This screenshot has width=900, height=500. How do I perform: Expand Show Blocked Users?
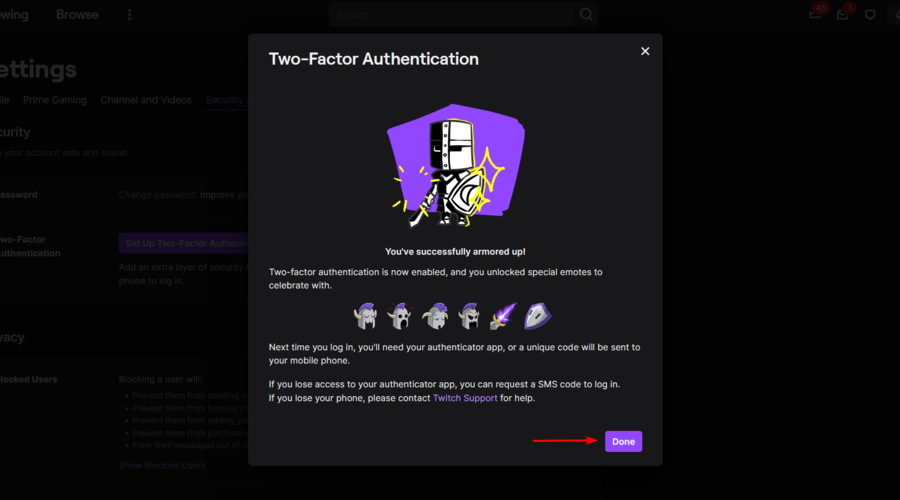pos(162,465)
